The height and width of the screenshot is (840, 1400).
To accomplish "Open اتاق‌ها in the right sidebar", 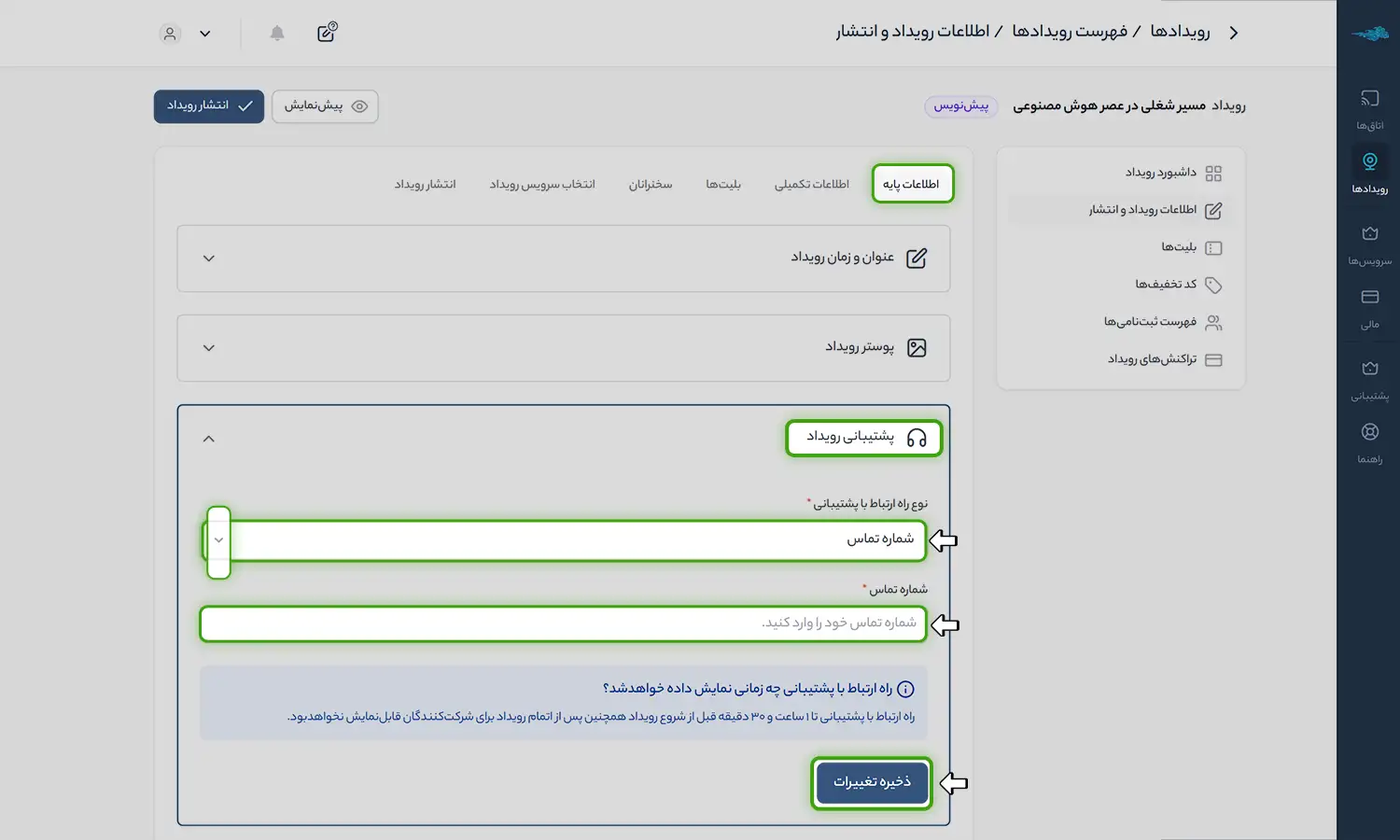I will (1369, 108).
